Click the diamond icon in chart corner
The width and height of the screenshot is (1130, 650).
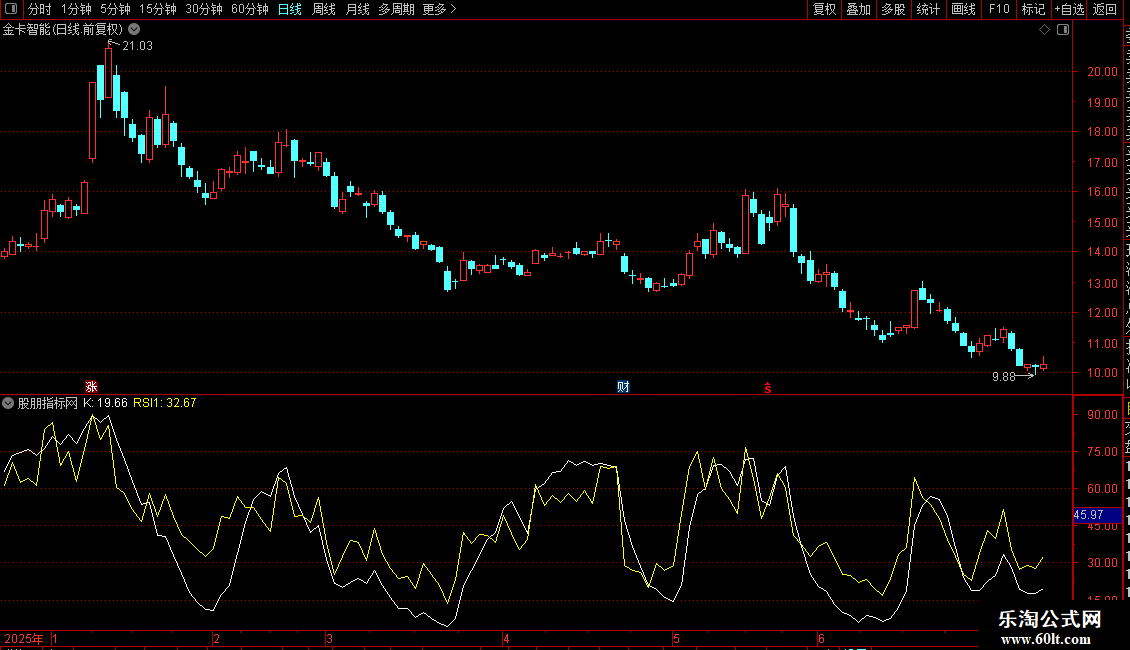point(1044,30)
